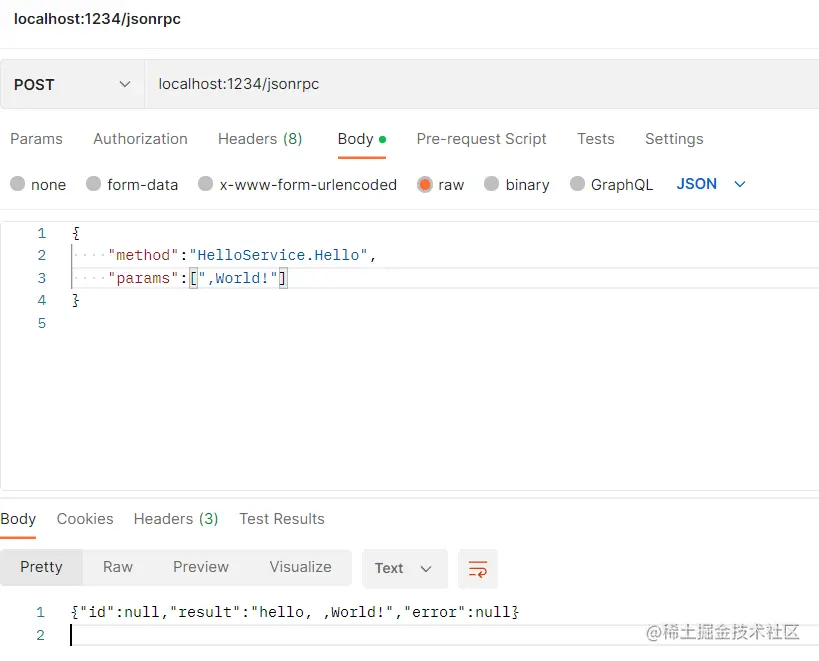Toggle the response word wrap icon
This screenshot has width=819, height=661.
click(x=478, y=568)
